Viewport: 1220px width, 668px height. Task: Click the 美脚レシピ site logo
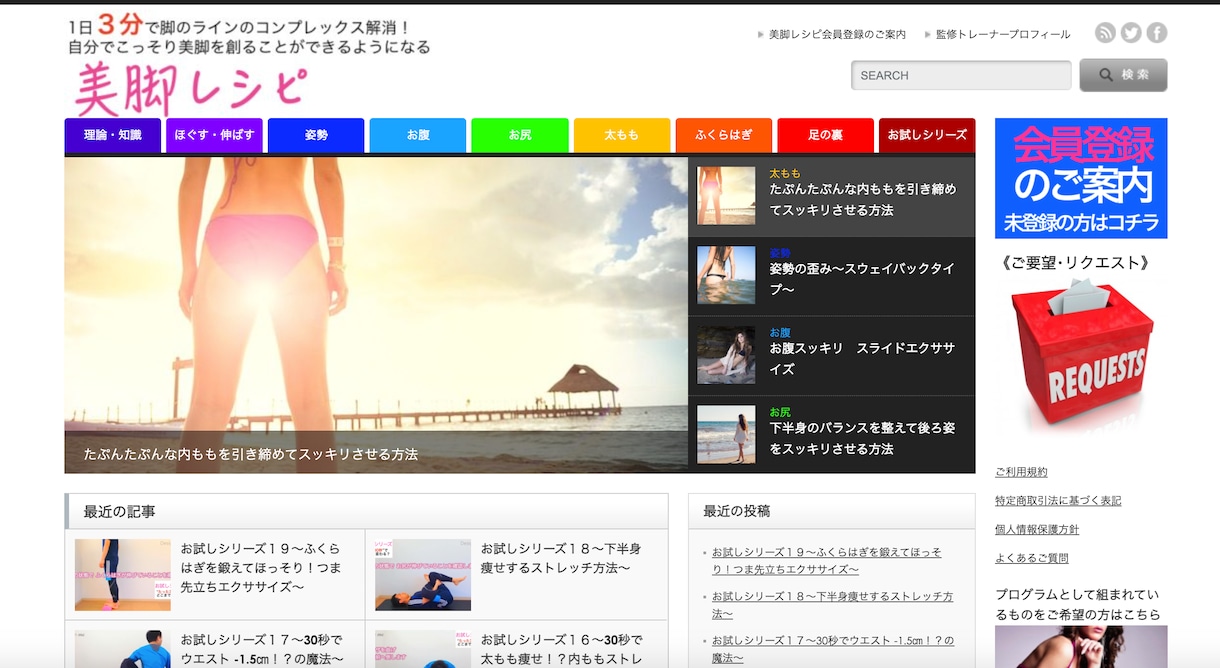click(x=190, y=88)
